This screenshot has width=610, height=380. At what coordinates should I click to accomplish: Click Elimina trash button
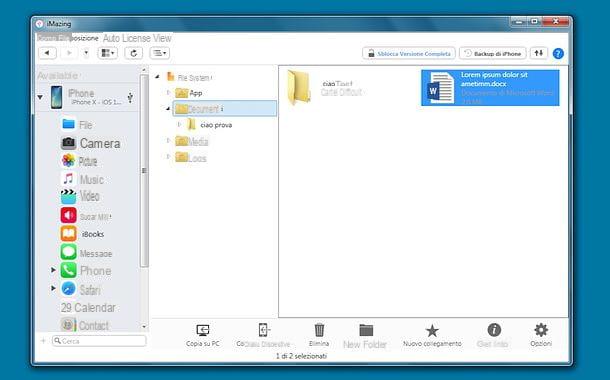(x=319, y=335)
